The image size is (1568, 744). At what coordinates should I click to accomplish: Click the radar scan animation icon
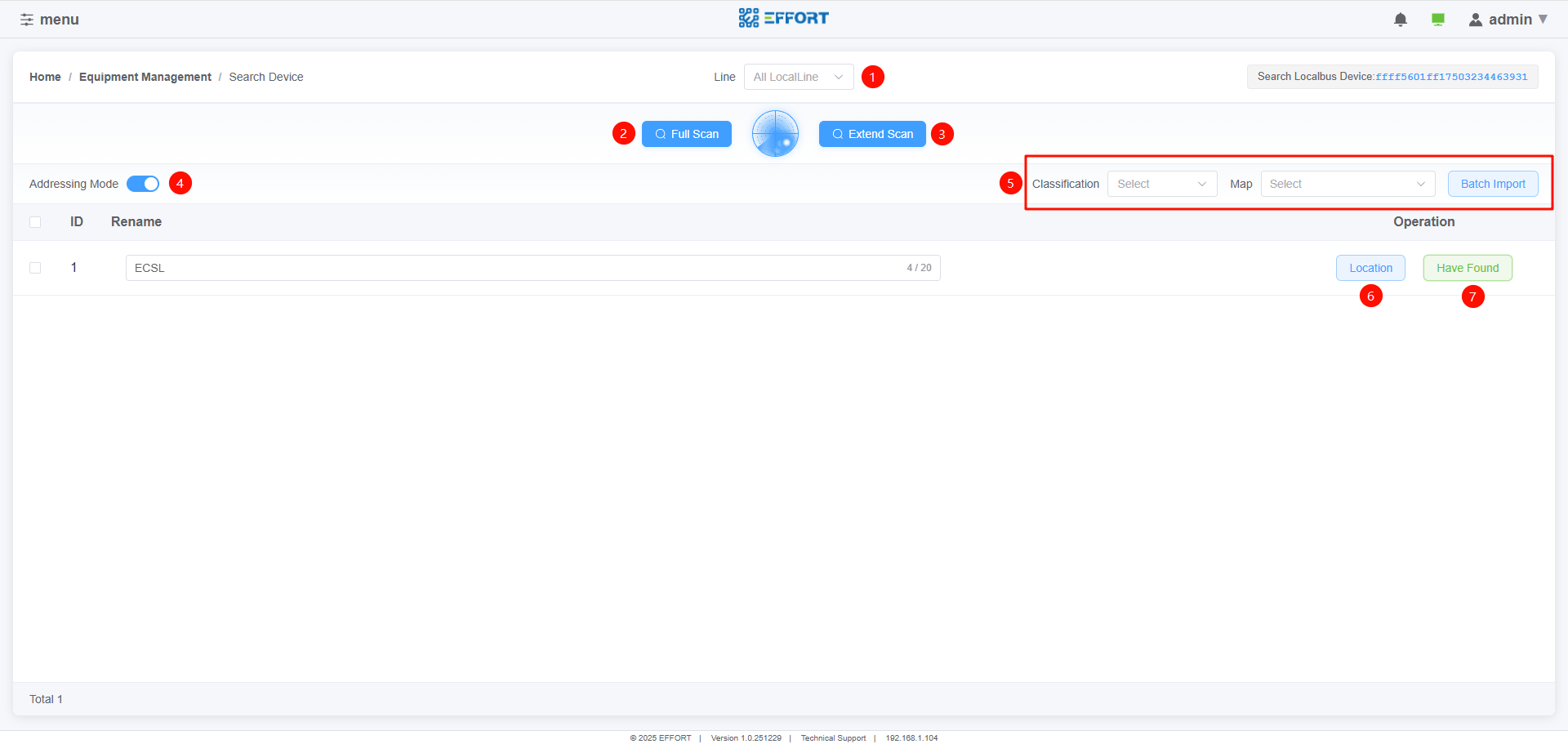pyautogui.click(x=775, y=134)
